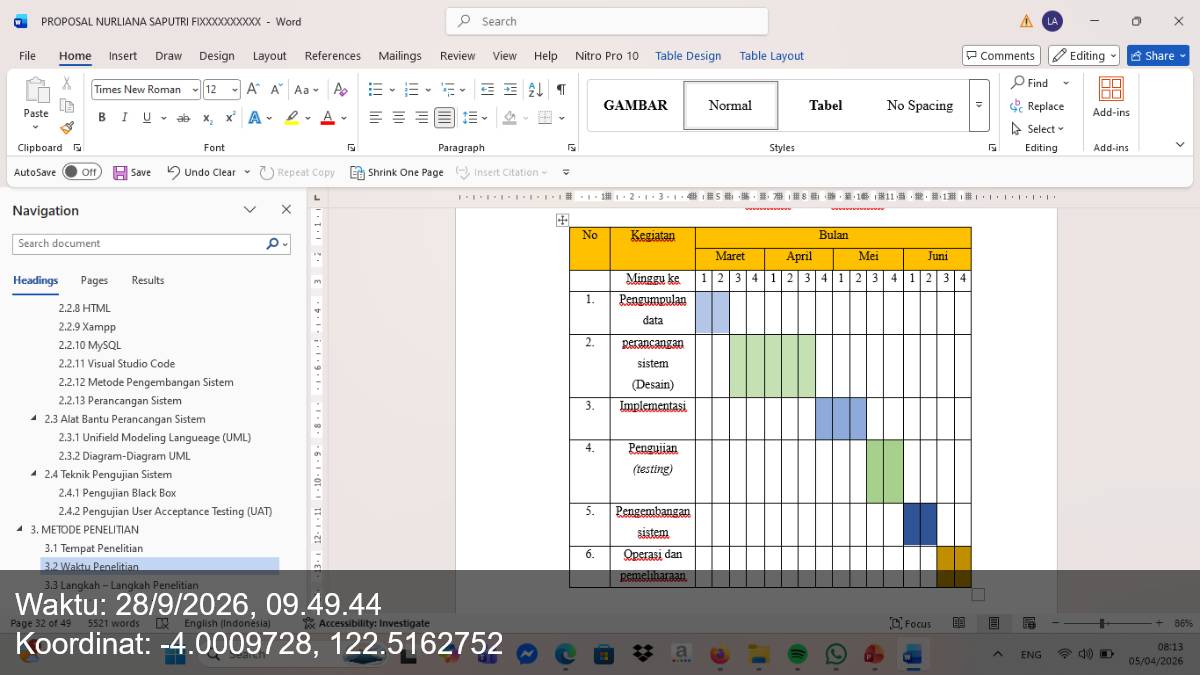The width and height of the screenshot is (1200, 675).
Task: Click the table move handle icon
Action: [x=562, y=220]
